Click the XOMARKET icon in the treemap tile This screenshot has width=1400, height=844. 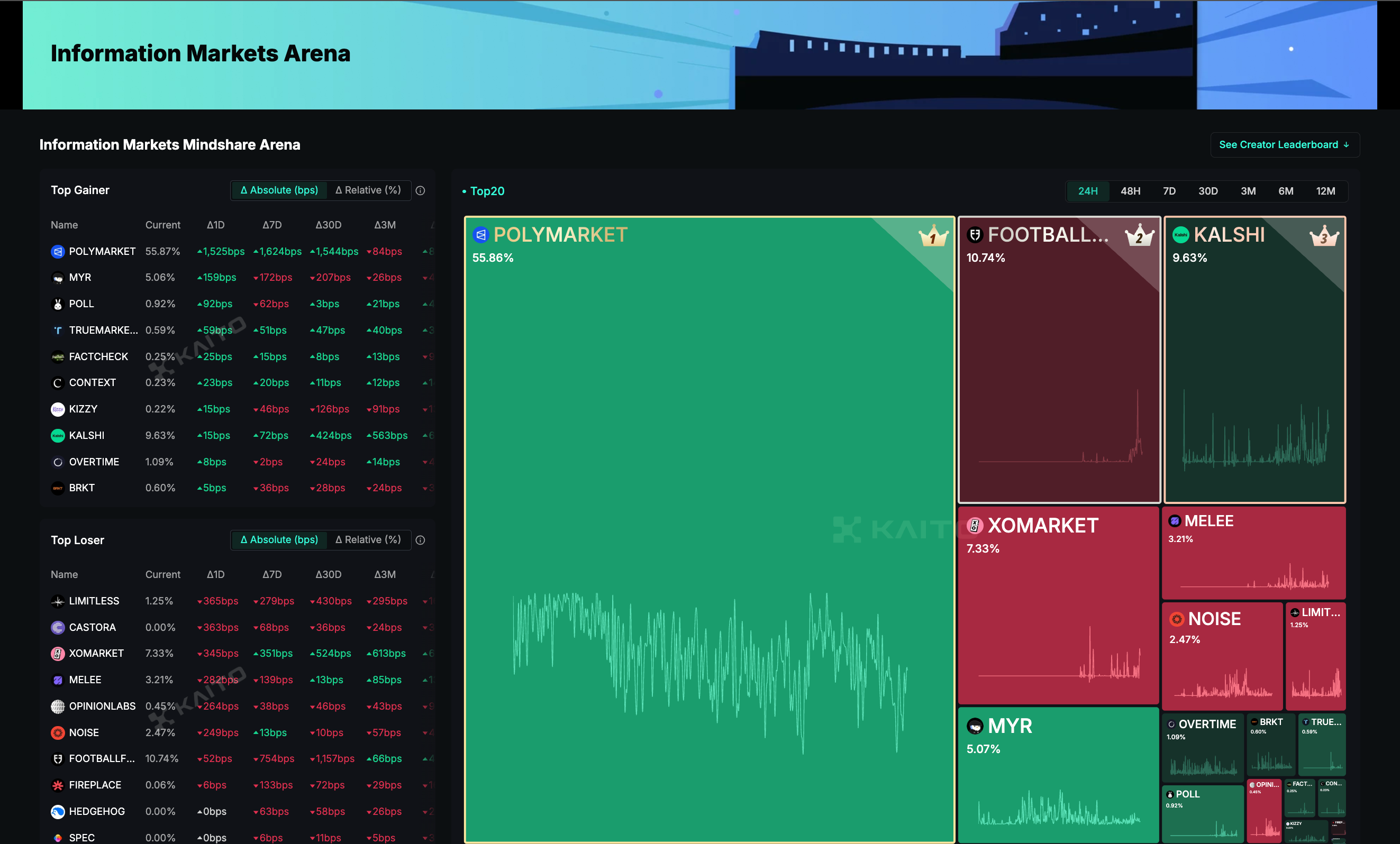[975, 525]
